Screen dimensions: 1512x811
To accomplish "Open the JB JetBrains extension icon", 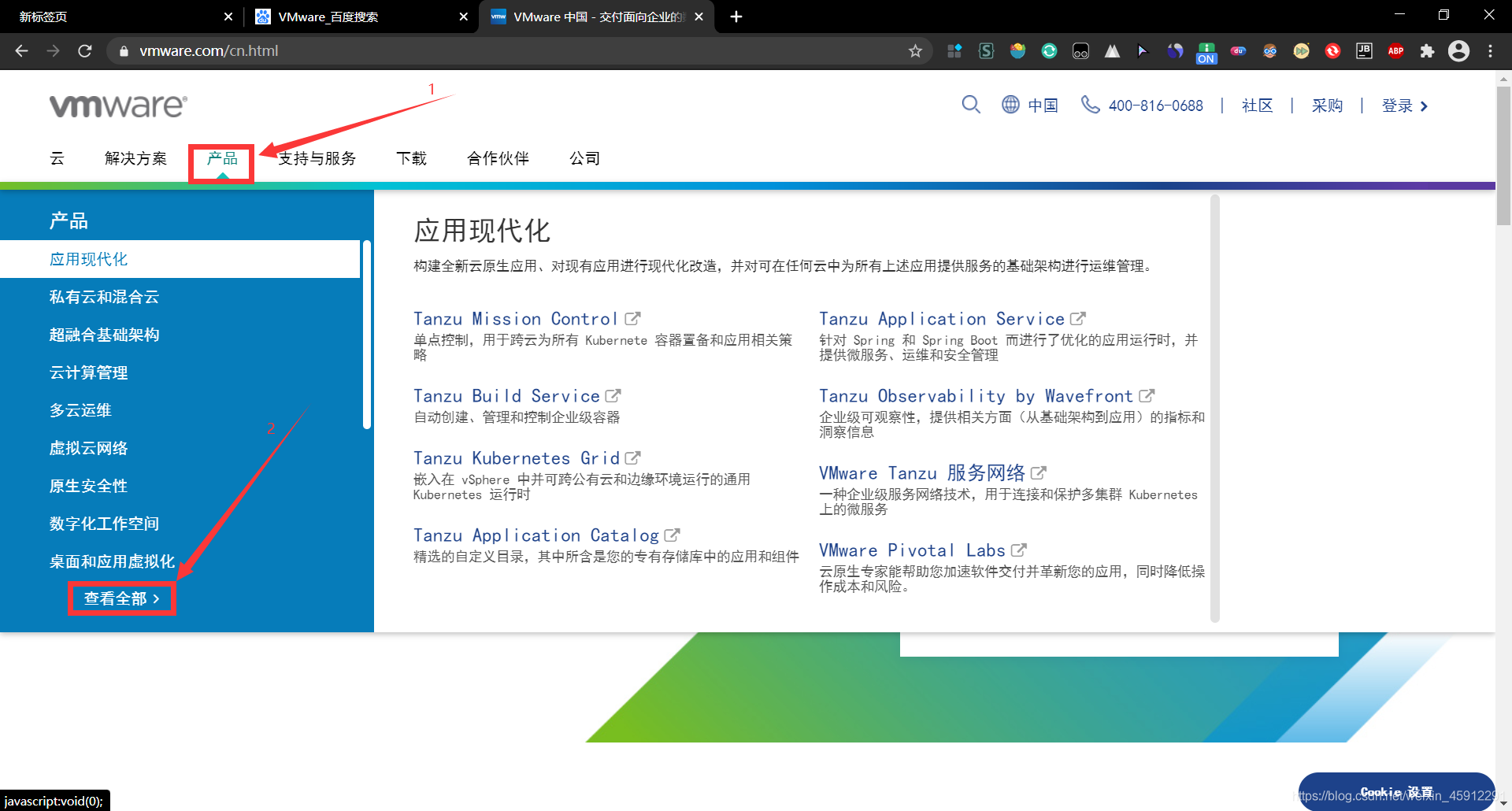I will [1364, 51].
